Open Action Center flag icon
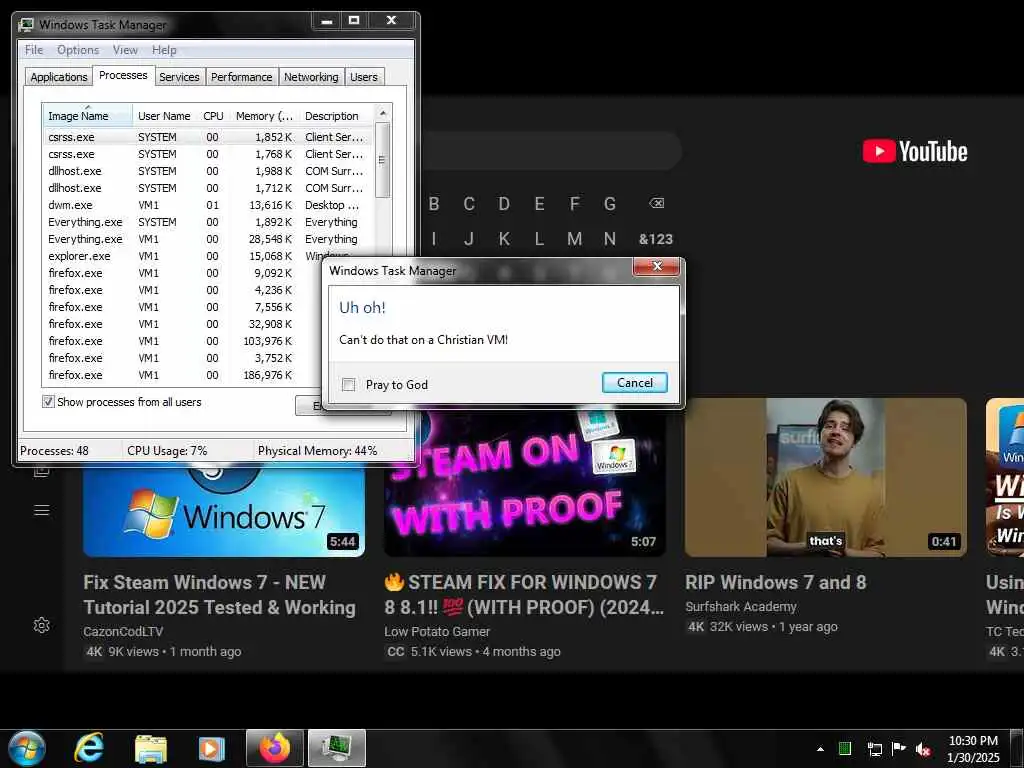Screen dimensions: 1024x768 click(899, 748)
